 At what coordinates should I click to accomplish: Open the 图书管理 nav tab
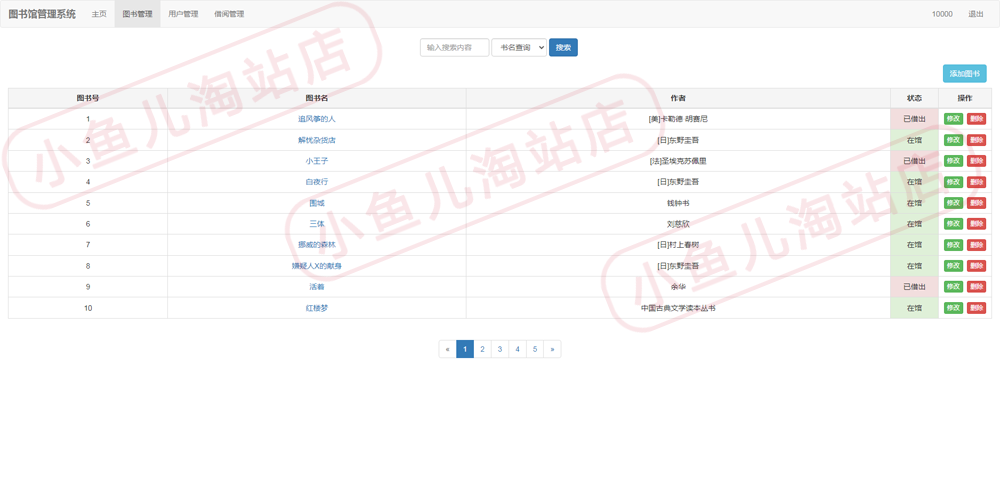tap(137, 14)
